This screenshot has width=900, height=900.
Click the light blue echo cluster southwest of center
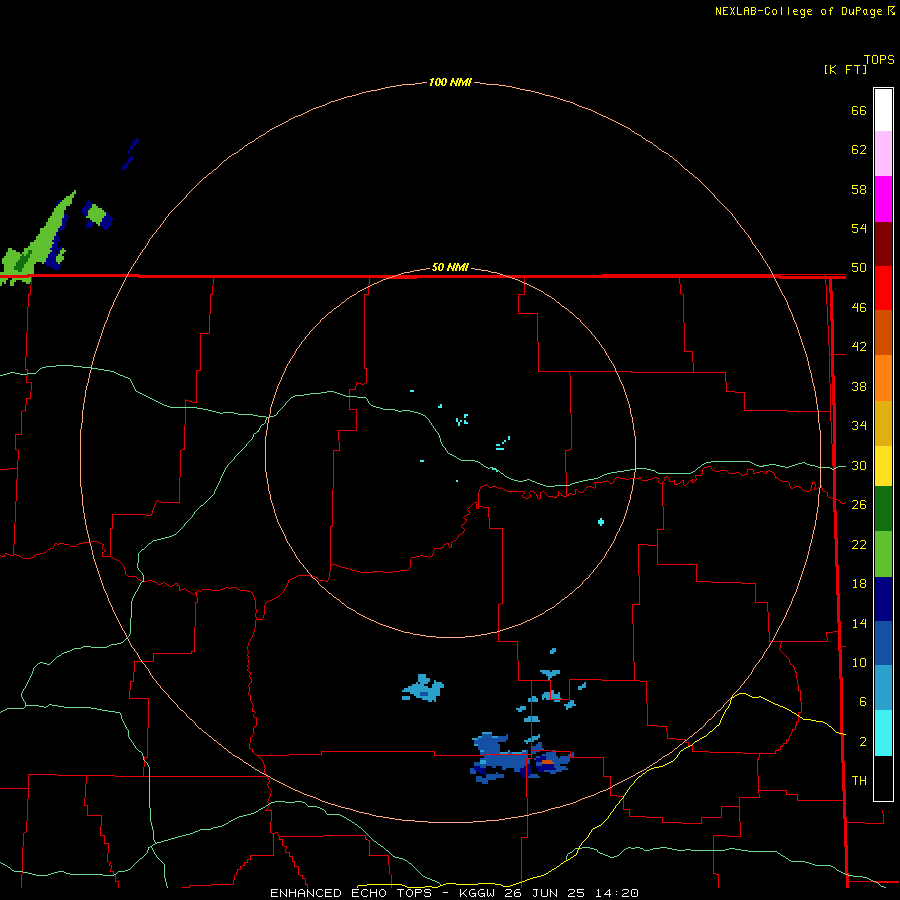423,688
